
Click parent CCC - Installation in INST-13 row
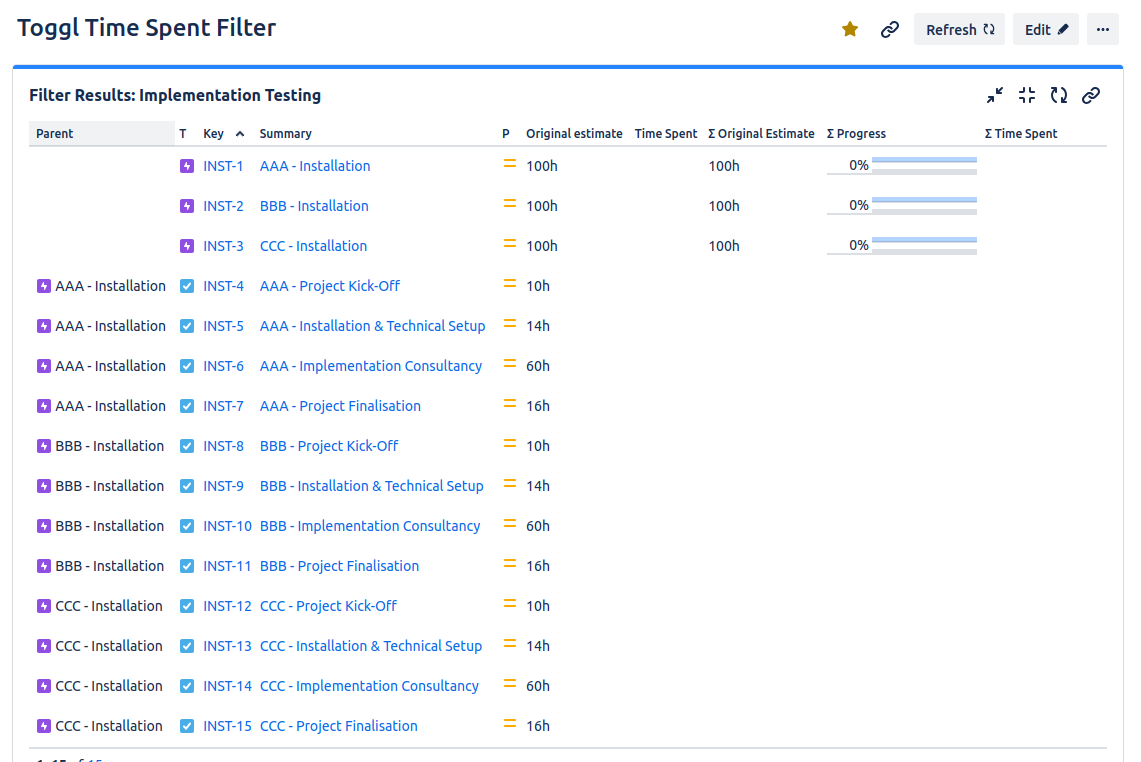coord(109,646)
